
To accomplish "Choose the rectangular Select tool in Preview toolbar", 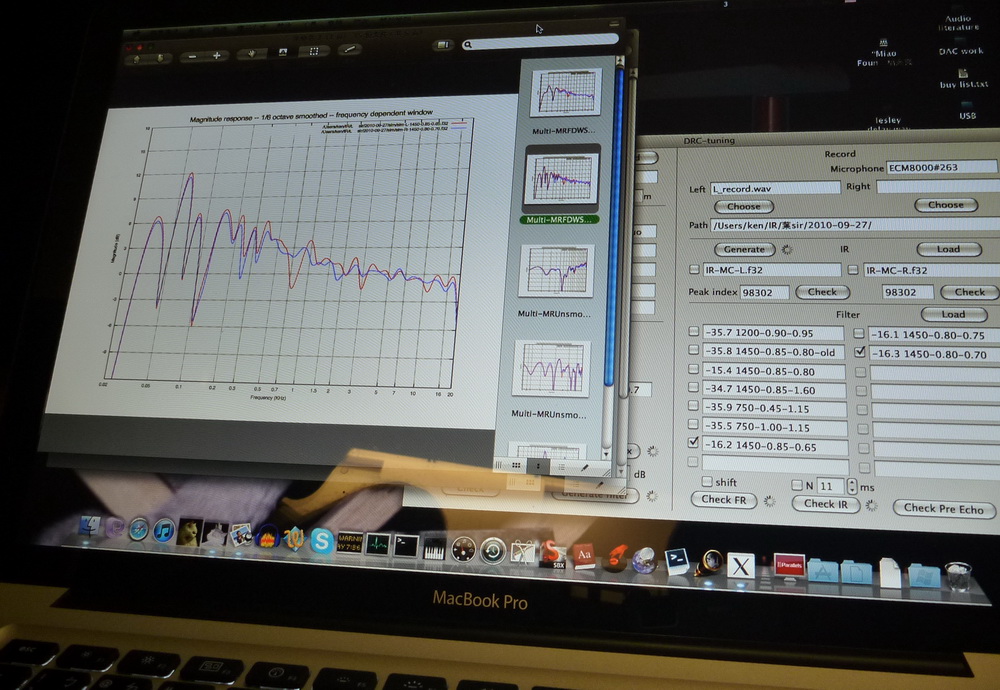I will 313,50.
